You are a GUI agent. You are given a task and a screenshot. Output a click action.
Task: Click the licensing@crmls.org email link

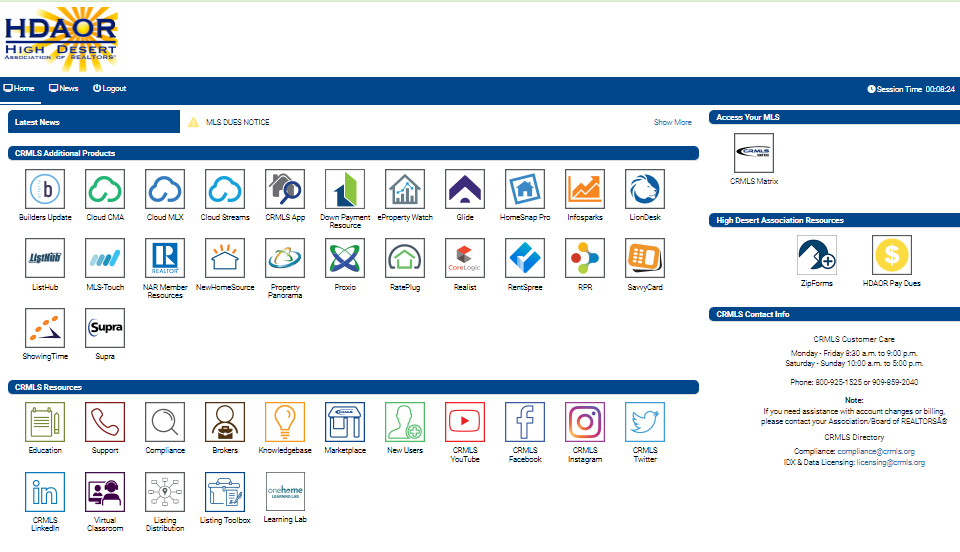(890, 463)
